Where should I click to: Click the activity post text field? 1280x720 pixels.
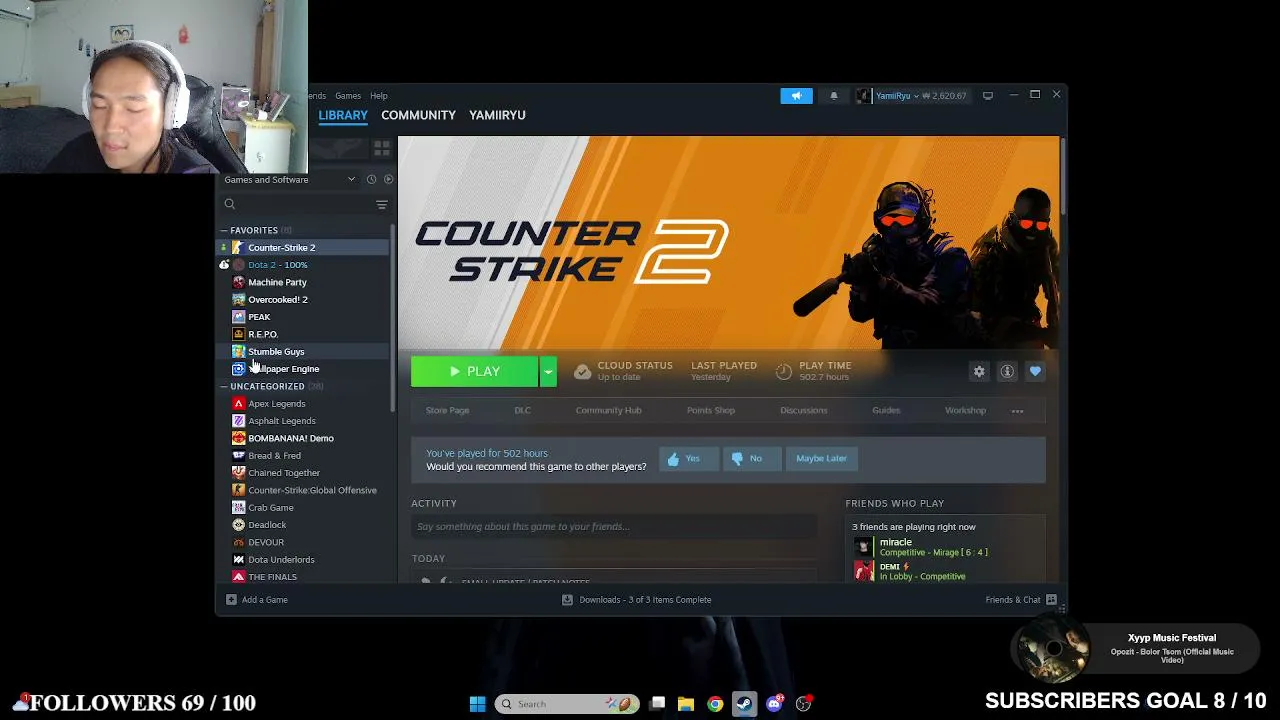pos(614,527)
